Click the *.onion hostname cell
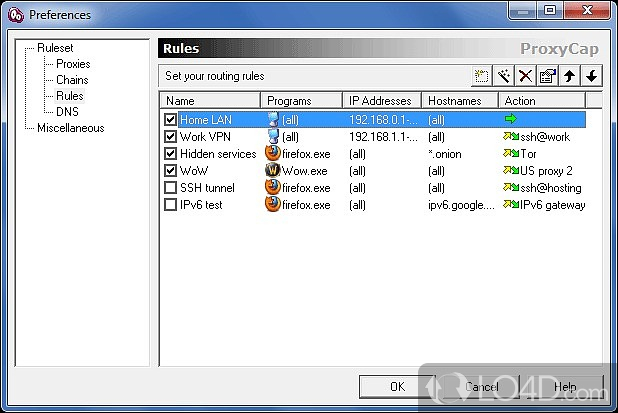This screenshot has width=618, height=413. coord(445,153)
